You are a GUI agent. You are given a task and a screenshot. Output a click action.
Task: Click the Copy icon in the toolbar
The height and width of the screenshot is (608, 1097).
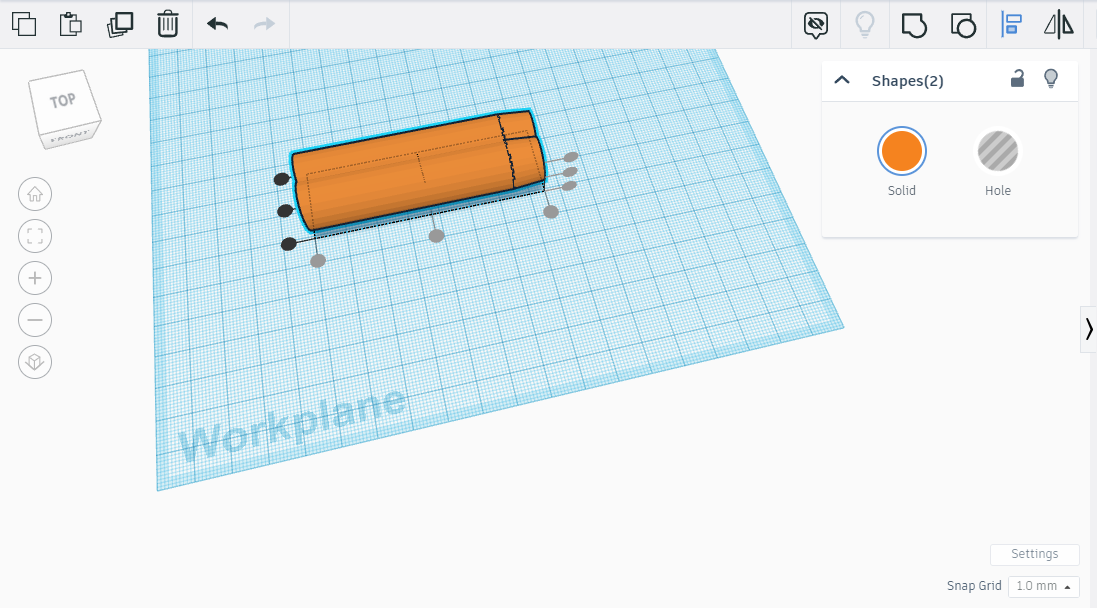coord(24,24)
